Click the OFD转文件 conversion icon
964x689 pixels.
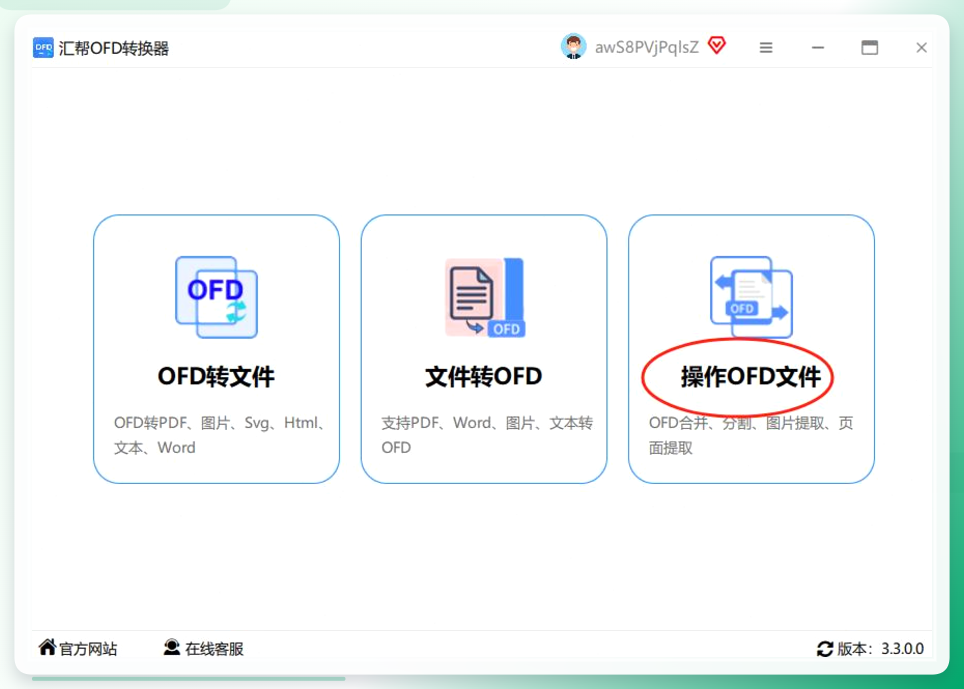click(216, 297)
